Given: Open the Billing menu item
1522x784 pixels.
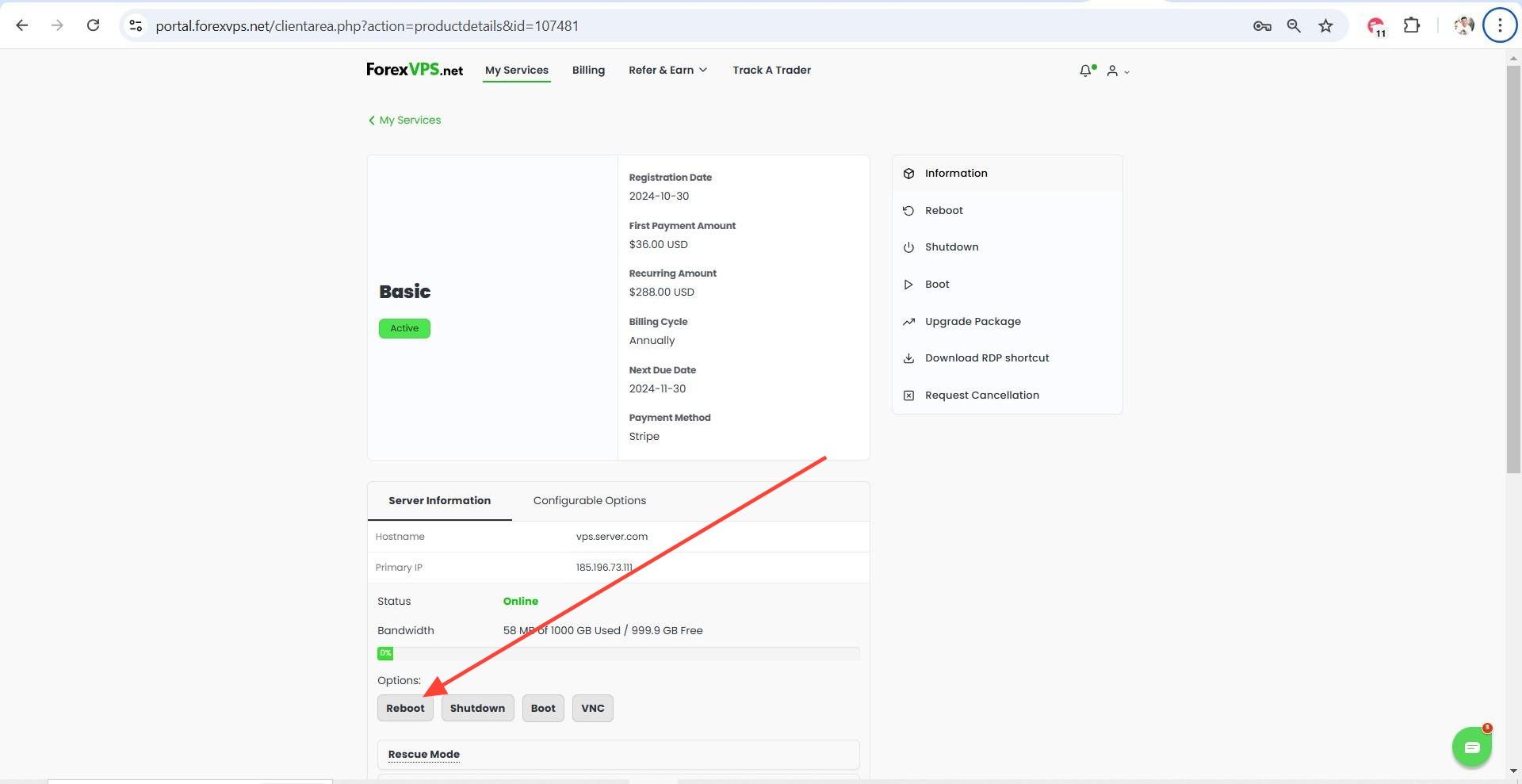Looking at the screenshot, I should [588, 70].
